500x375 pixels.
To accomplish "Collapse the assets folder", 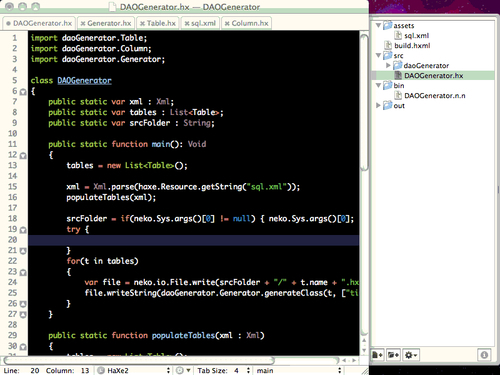I will 378,25.
